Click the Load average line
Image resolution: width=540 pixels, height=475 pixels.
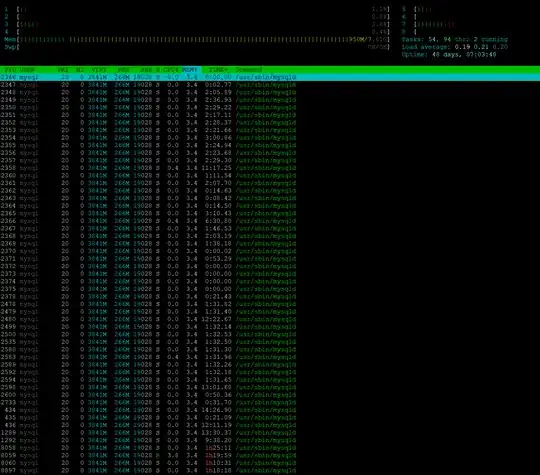(x=455, y=47)
